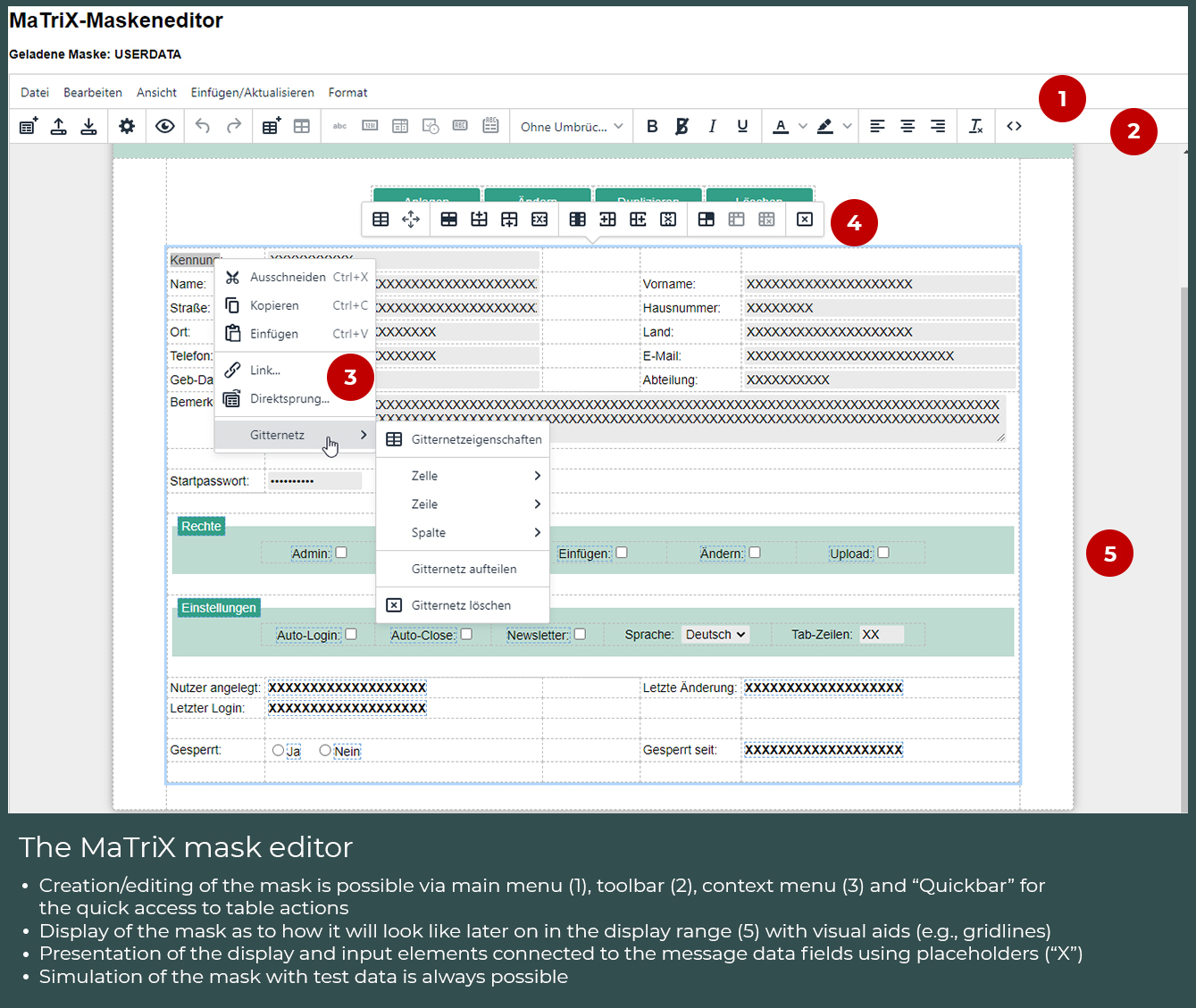Click the undo arrow in toolbar
This screenshot has height=1008, width=1196.
203,127
